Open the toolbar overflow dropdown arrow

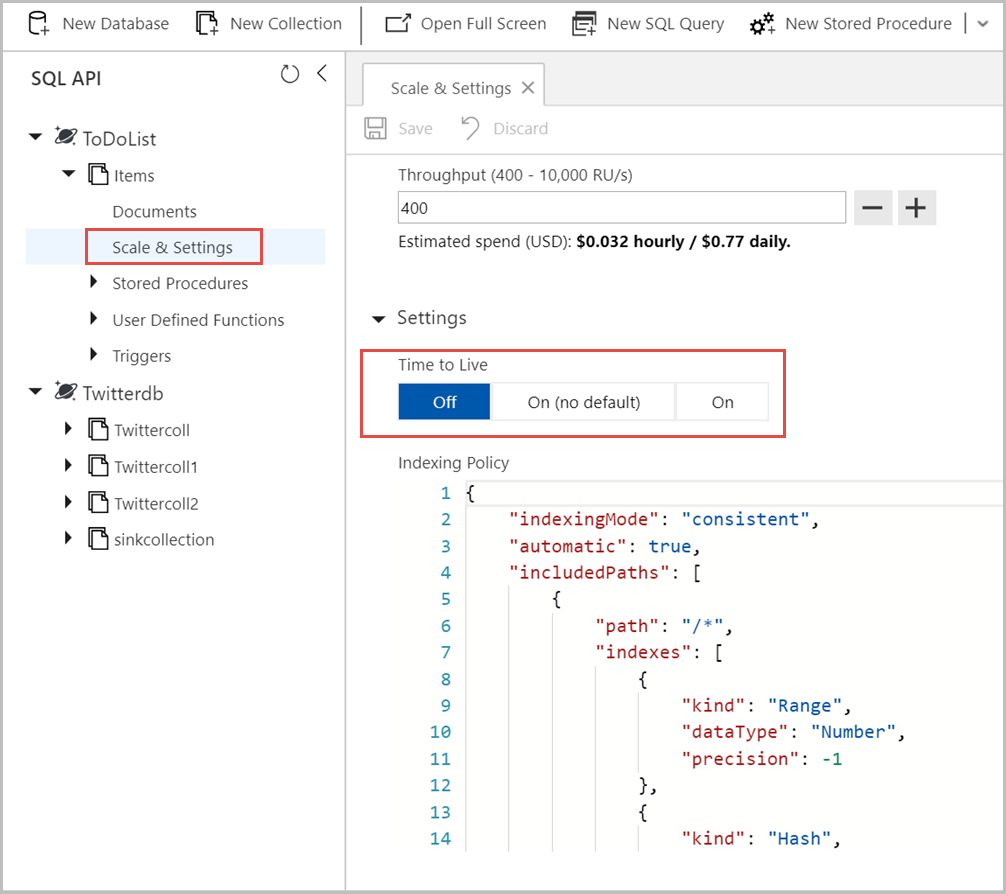coord(981,24)
